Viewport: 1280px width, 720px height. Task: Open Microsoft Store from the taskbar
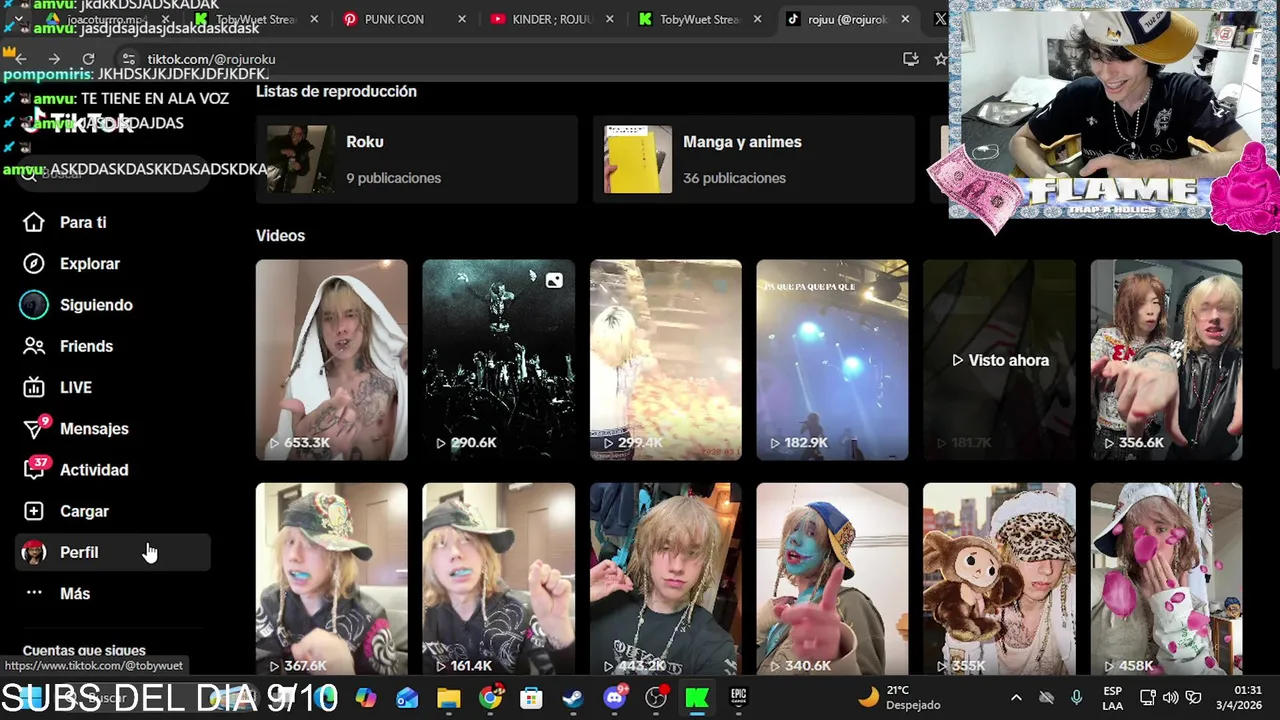coord(532,697)
